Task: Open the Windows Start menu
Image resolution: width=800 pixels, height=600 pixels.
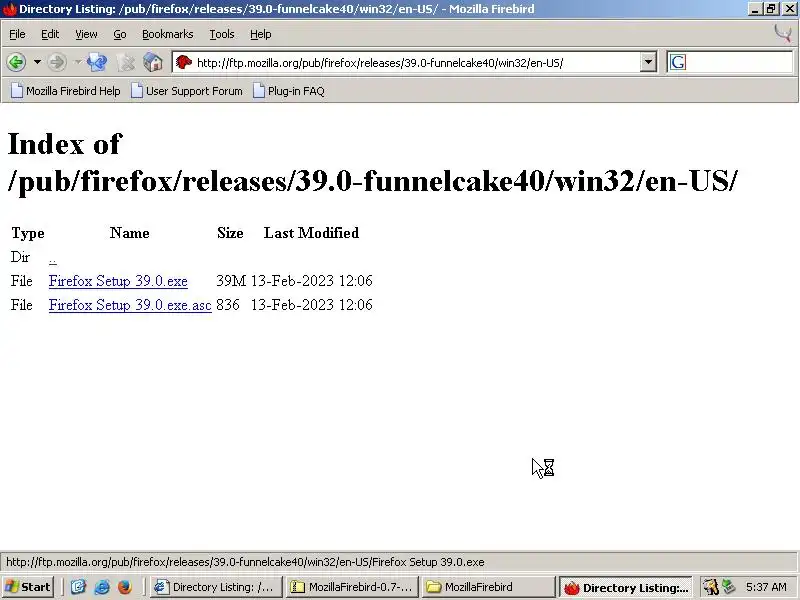Action: (x=29, y=587)
